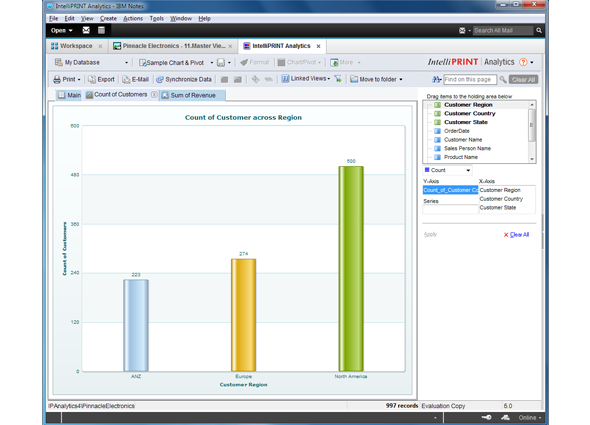Switch to the Workspace tab

click(76, 46)
